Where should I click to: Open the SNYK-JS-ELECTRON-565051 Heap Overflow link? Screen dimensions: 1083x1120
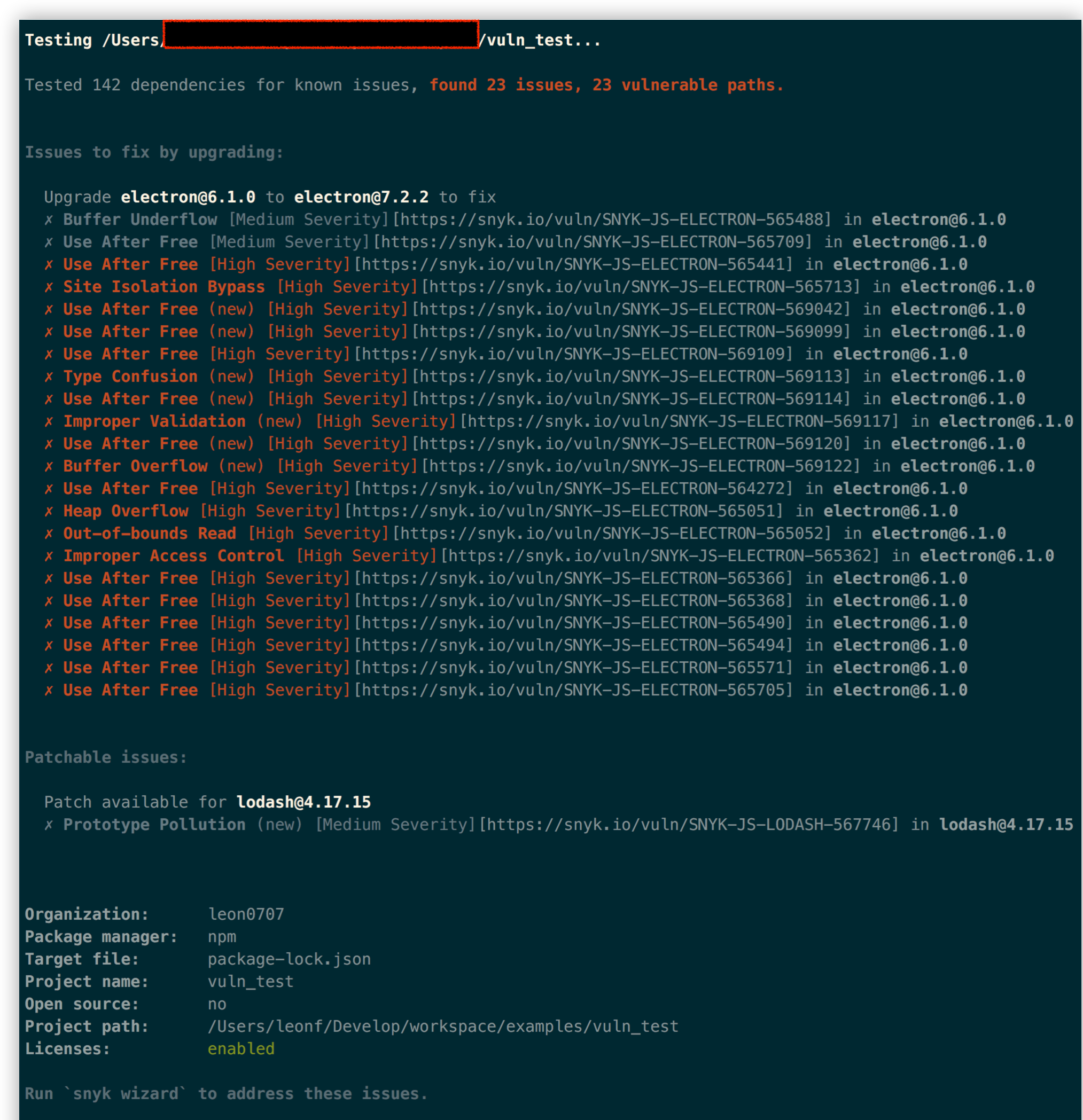564,511
